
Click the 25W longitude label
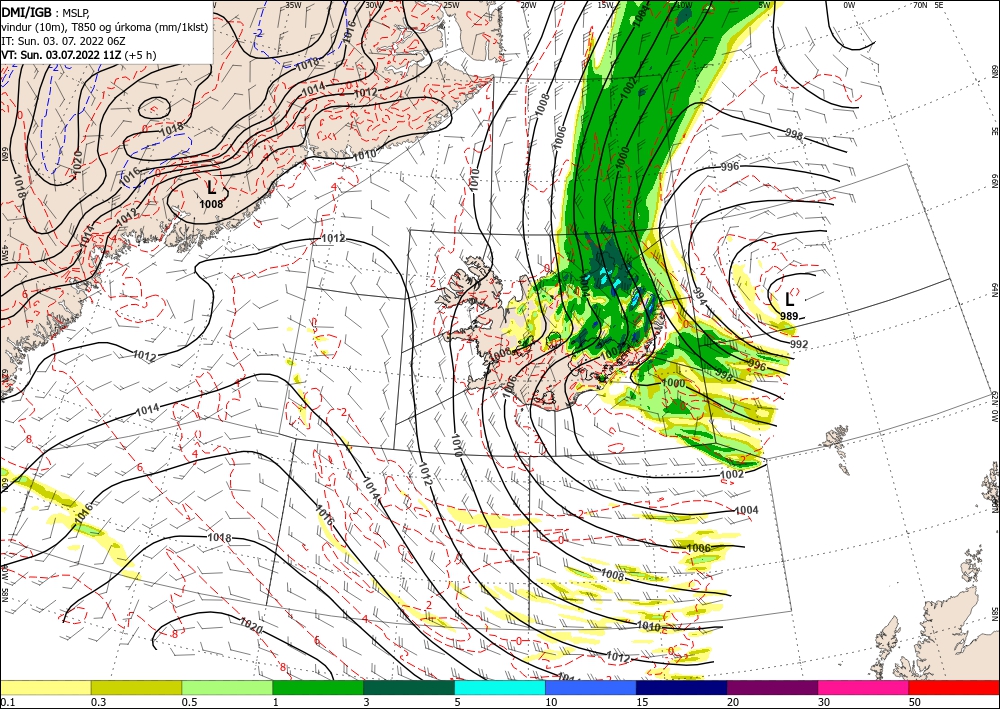tap(450, 4)
